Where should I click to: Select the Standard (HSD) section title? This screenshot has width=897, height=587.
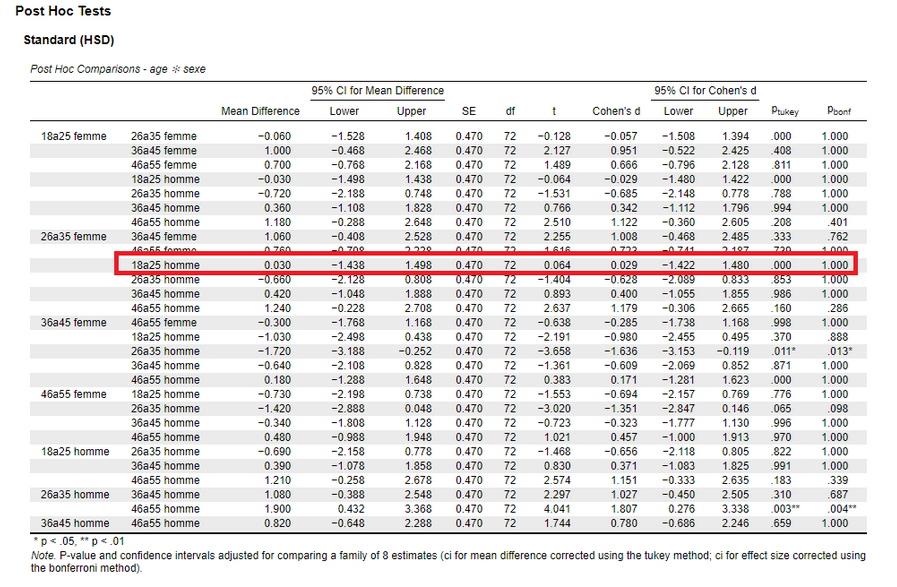tap(69, 41)
